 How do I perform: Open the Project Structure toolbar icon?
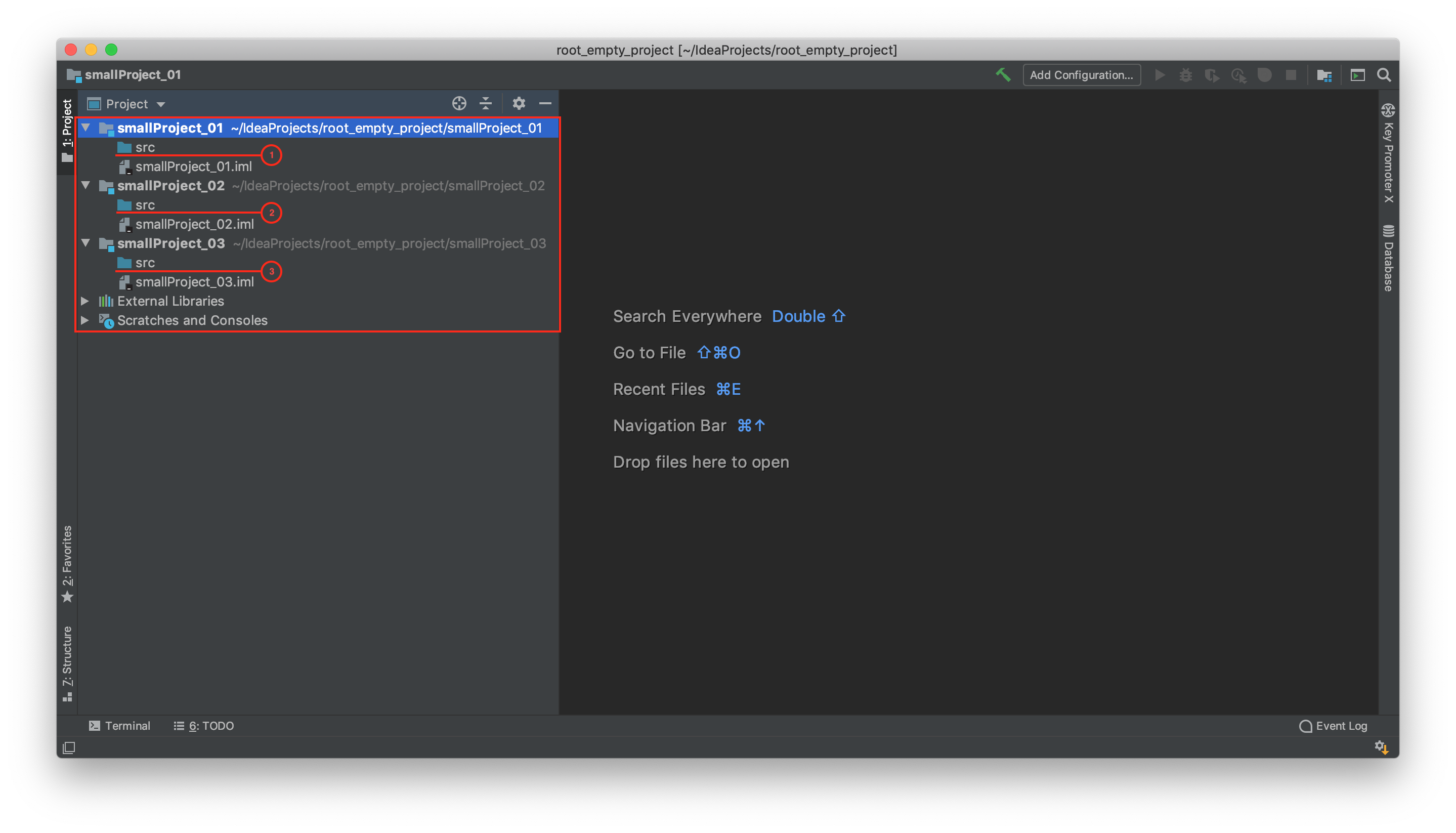(1324, 75)
